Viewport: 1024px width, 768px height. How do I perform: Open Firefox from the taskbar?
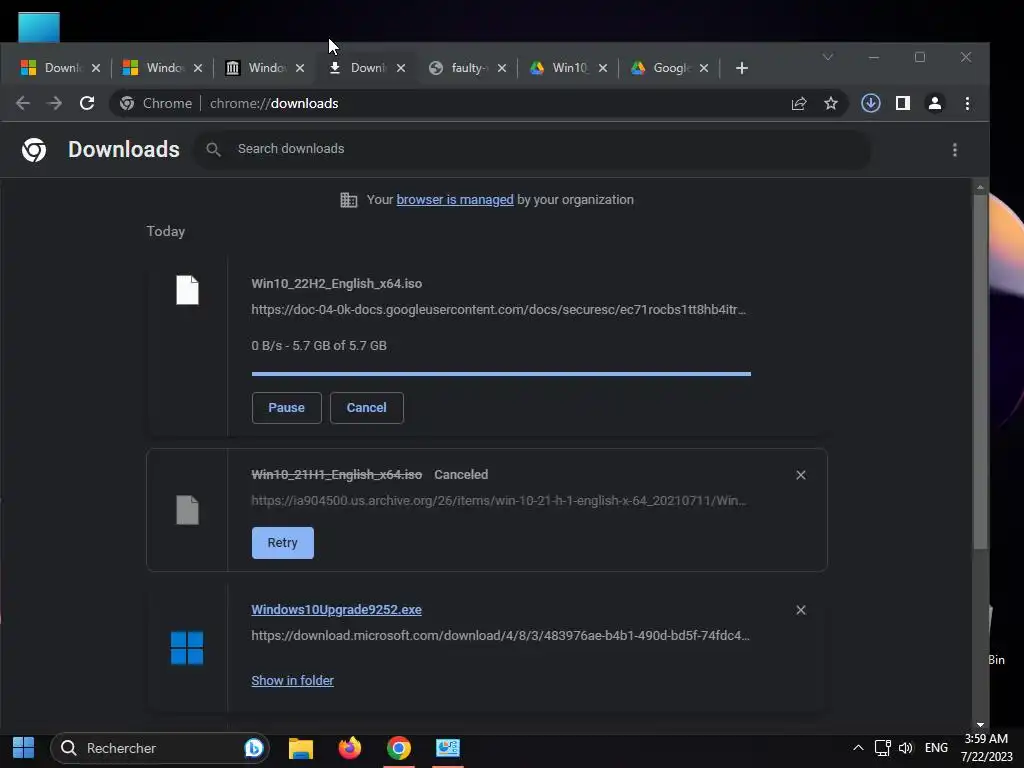pyautogui.click(x=350, y=748)
